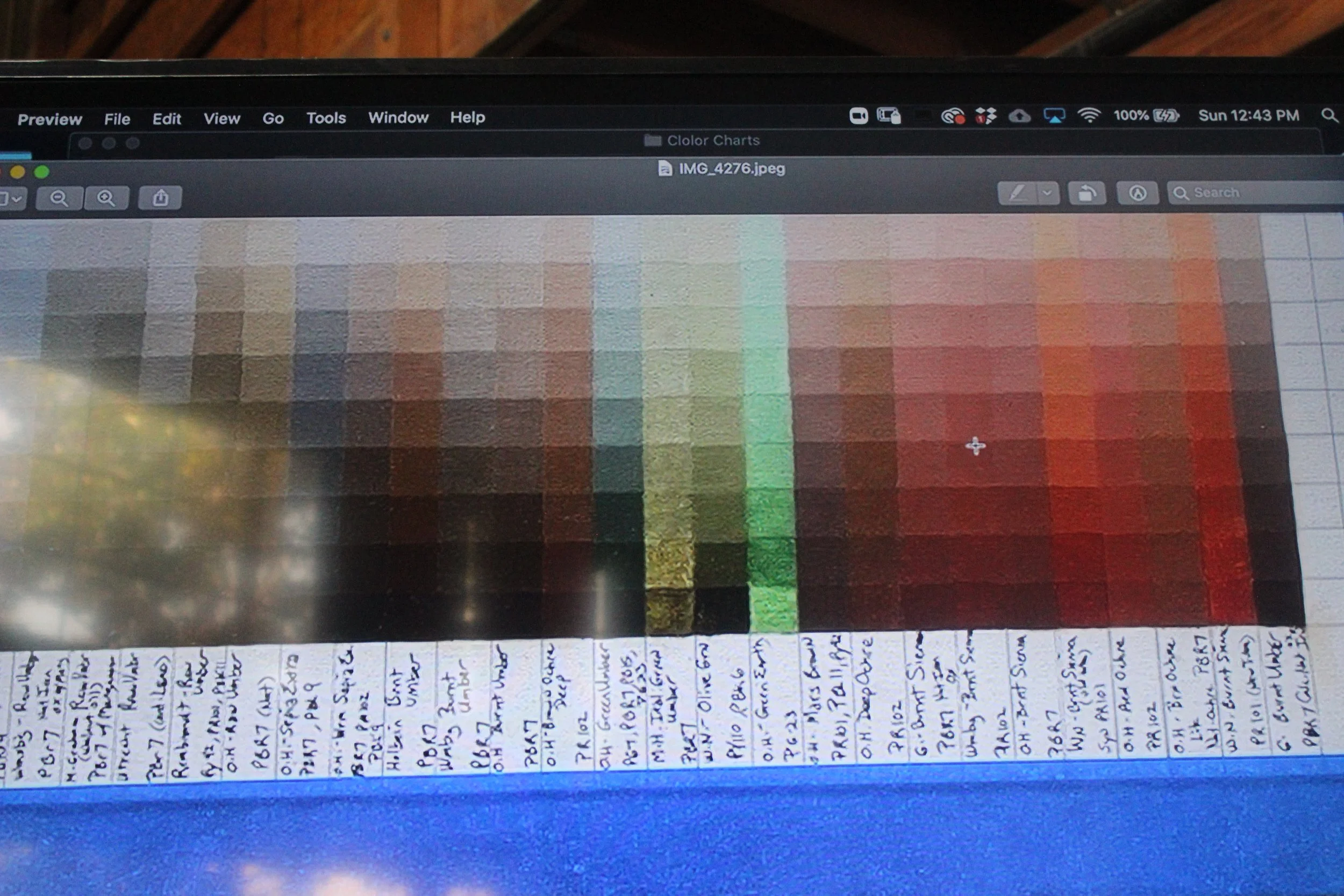This screenshot has height=896, width=1344.
Task: Activate the Highlight pen tool
Action: point(1017,193)
